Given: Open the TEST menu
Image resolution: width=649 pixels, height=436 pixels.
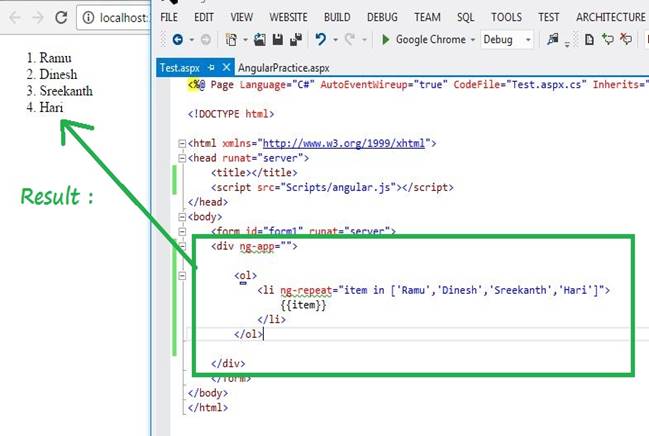Looking at the screenshot, I should 548,17.
